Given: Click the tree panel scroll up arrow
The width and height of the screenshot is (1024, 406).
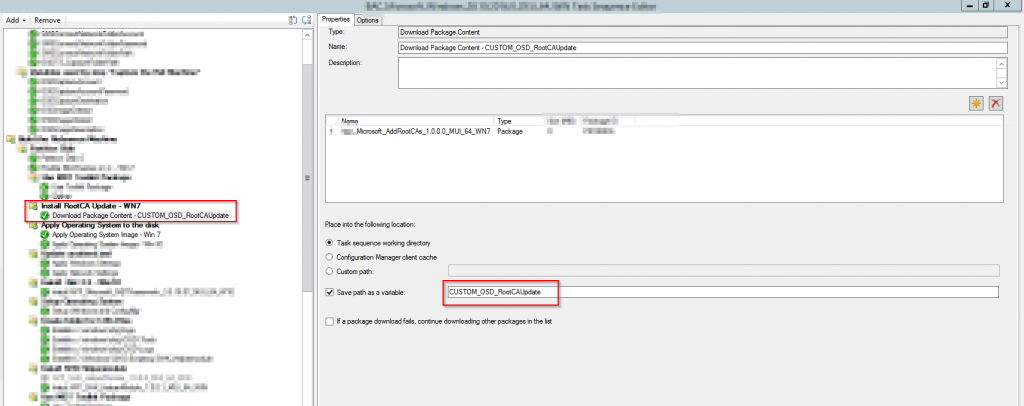Looking at the screenshot, I should [308, 34].
